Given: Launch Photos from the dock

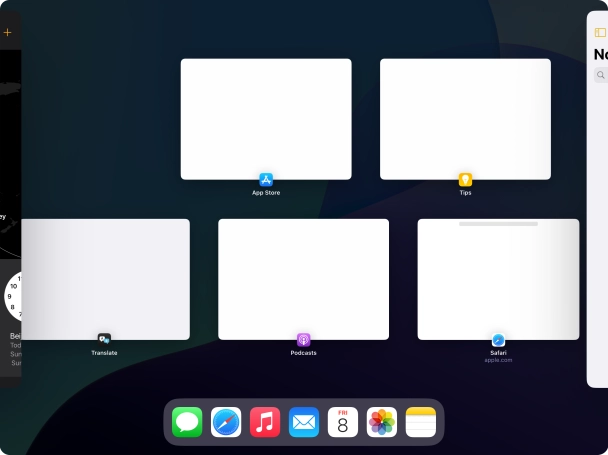Looking at the screenshot, I should coord(382,422).
